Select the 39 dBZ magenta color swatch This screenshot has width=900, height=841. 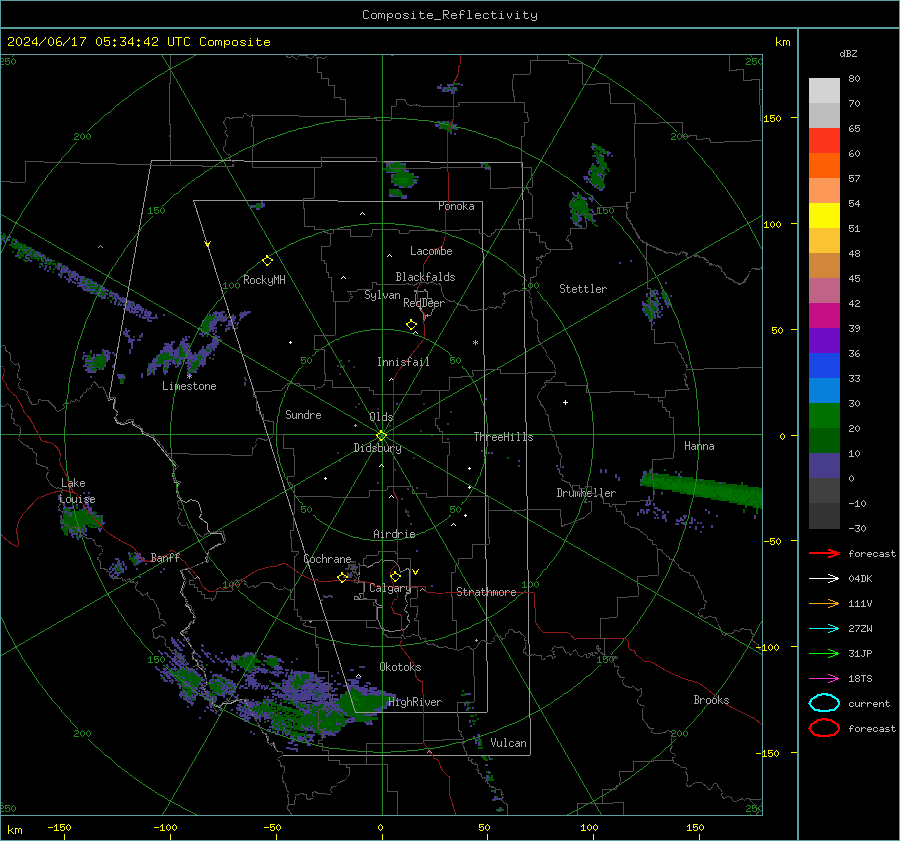click(824, 315)
